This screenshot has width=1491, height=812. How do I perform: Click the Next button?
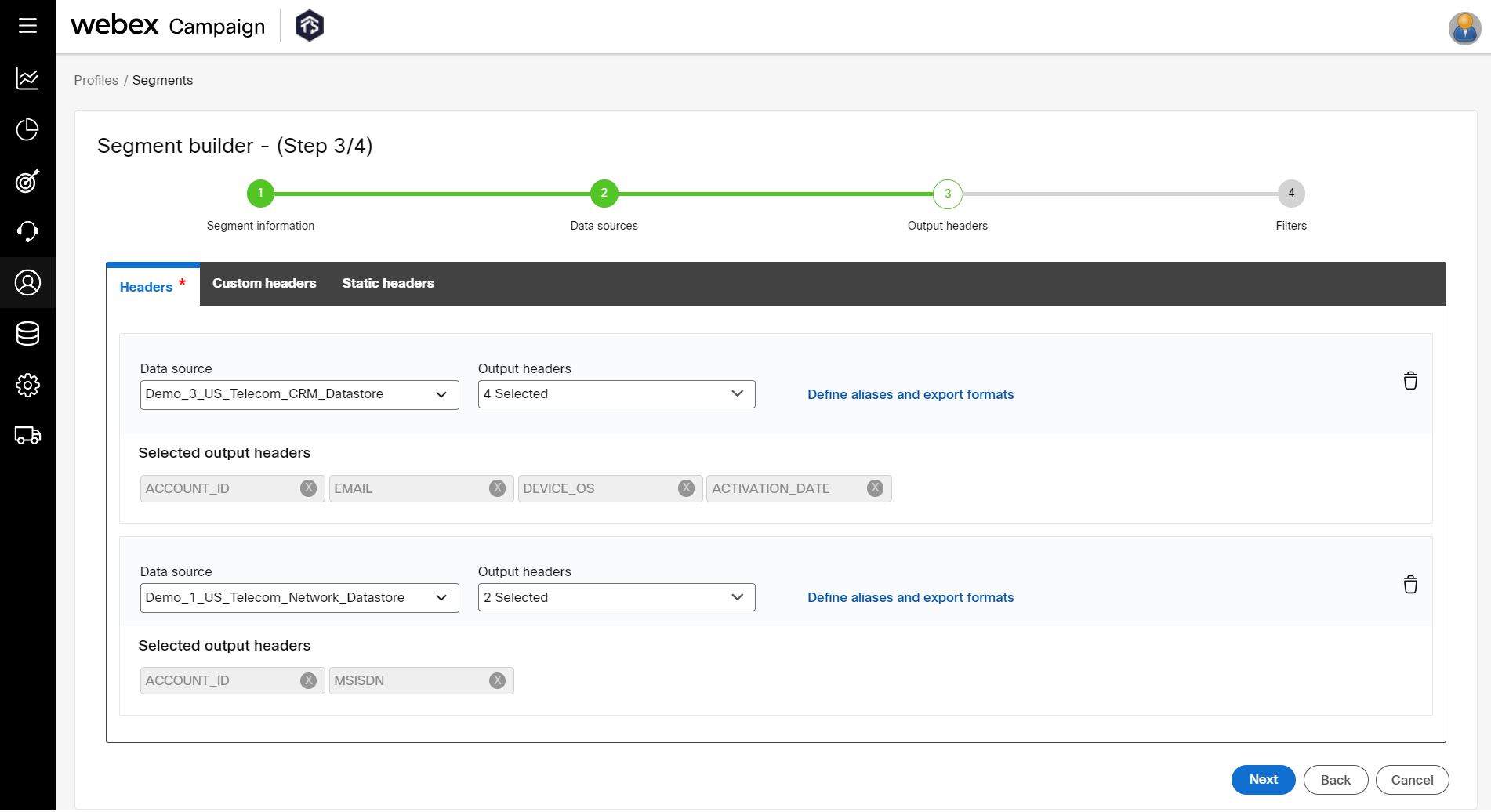pyautogui.click(x=1263, y=779)
